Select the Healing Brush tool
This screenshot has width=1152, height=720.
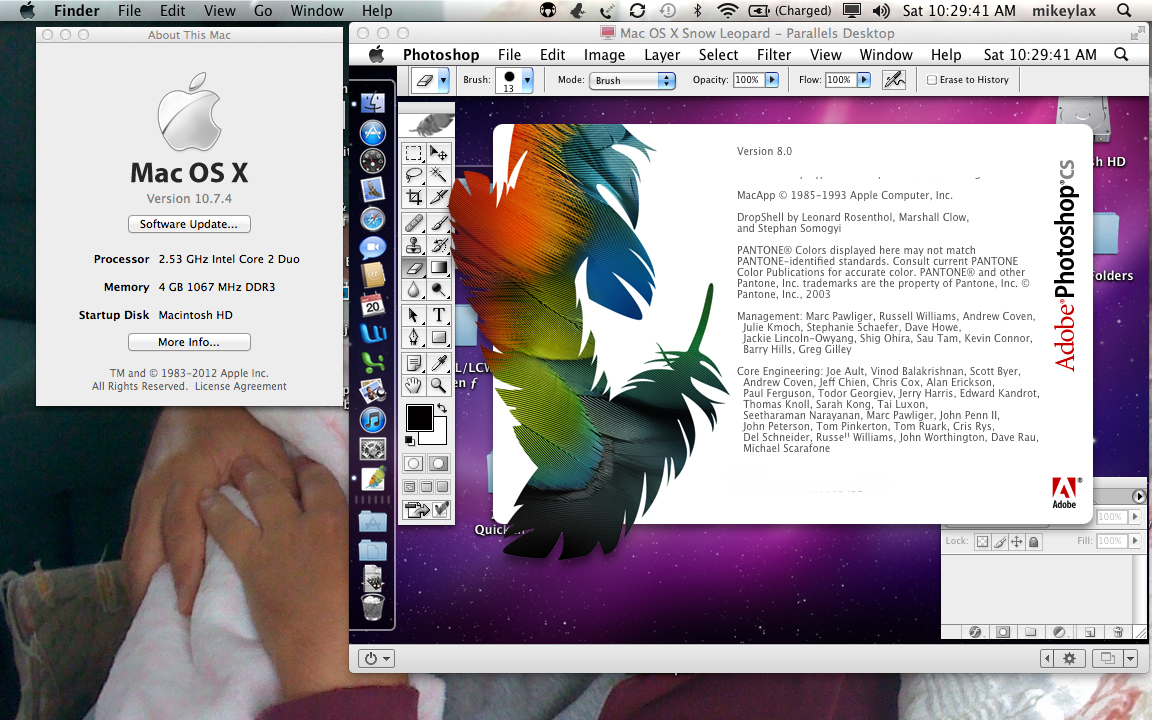[x=414, y=222]
